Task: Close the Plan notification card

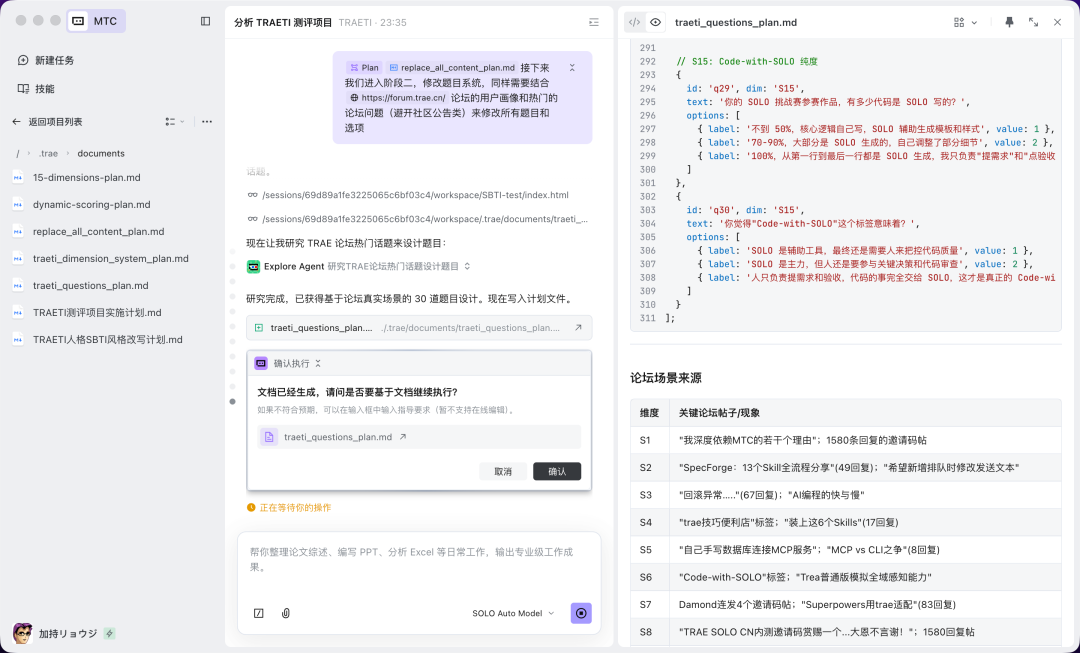Action: coord(571,67)
